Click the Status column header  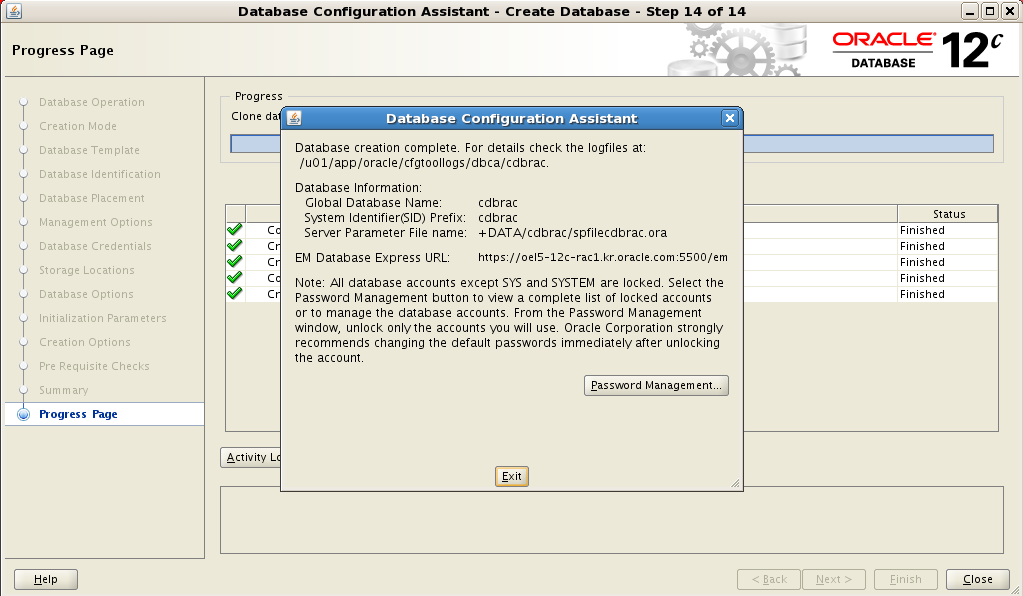pos(946,213)
